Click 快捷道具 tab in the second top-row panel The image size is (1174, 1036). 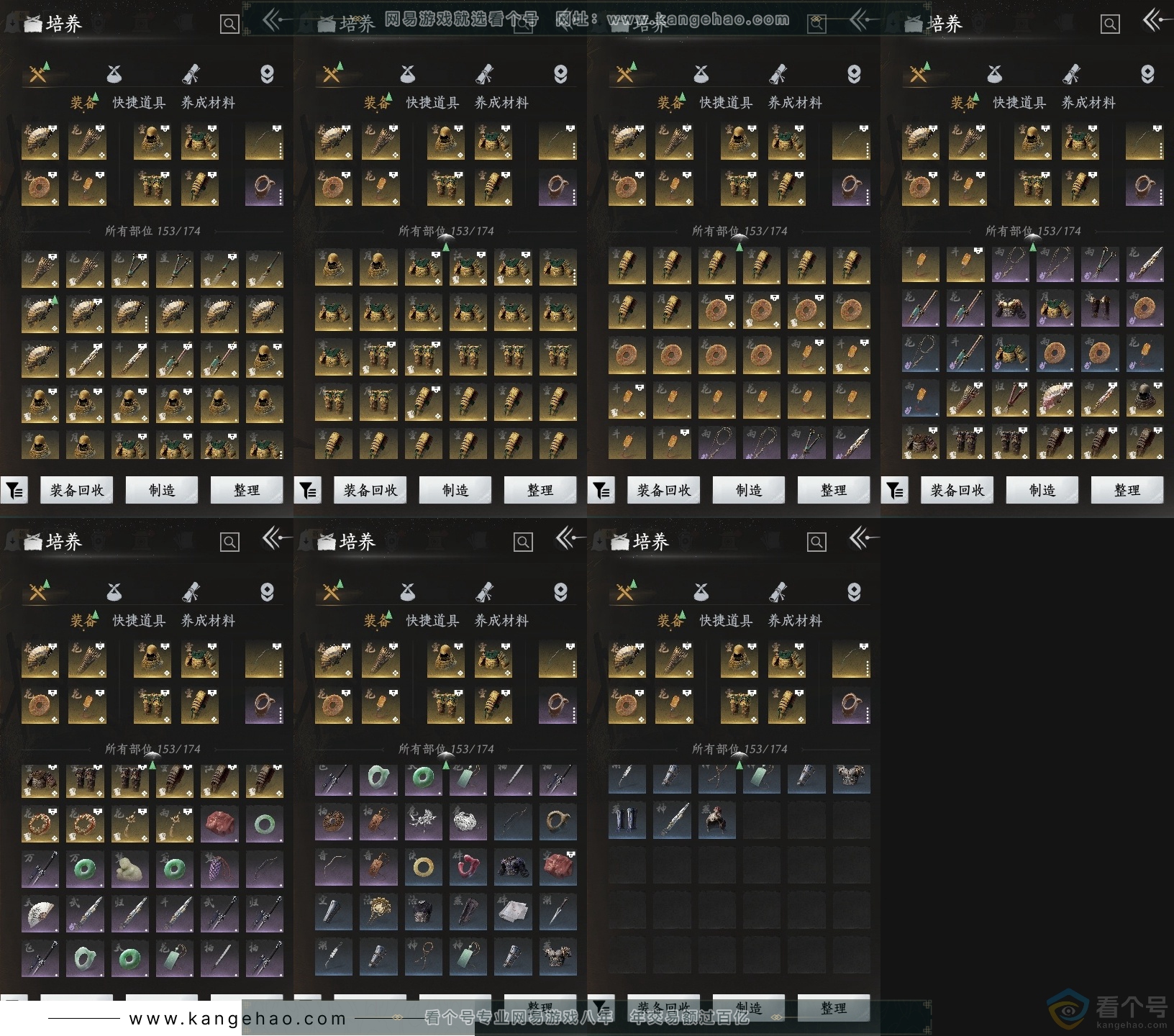click(x=432, y=103)
